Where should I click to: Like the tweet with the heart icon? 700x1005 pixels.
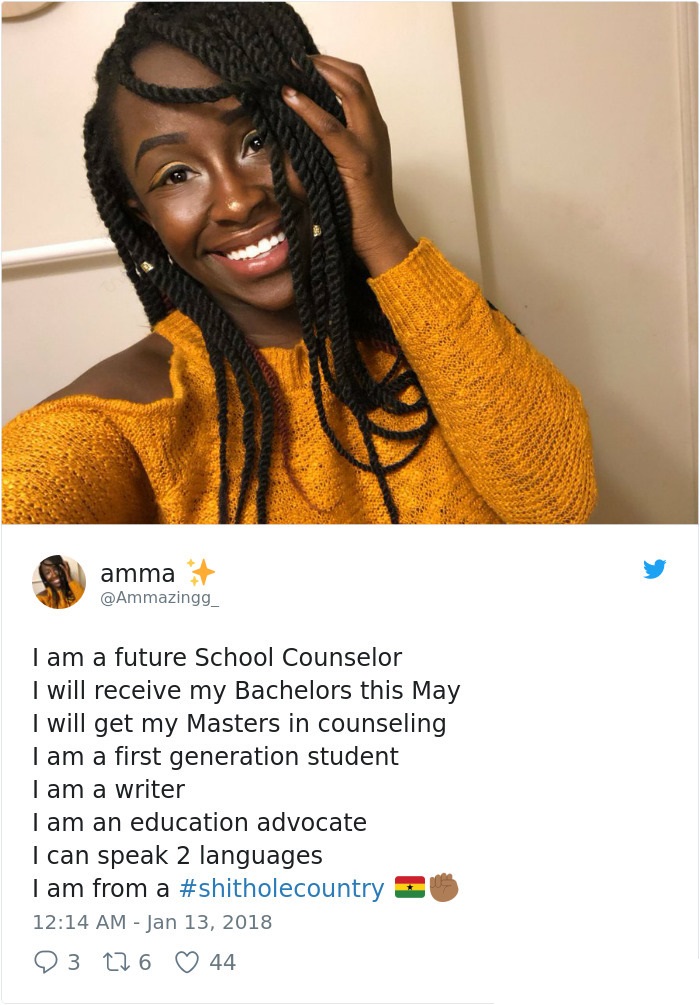pos(187,962)
